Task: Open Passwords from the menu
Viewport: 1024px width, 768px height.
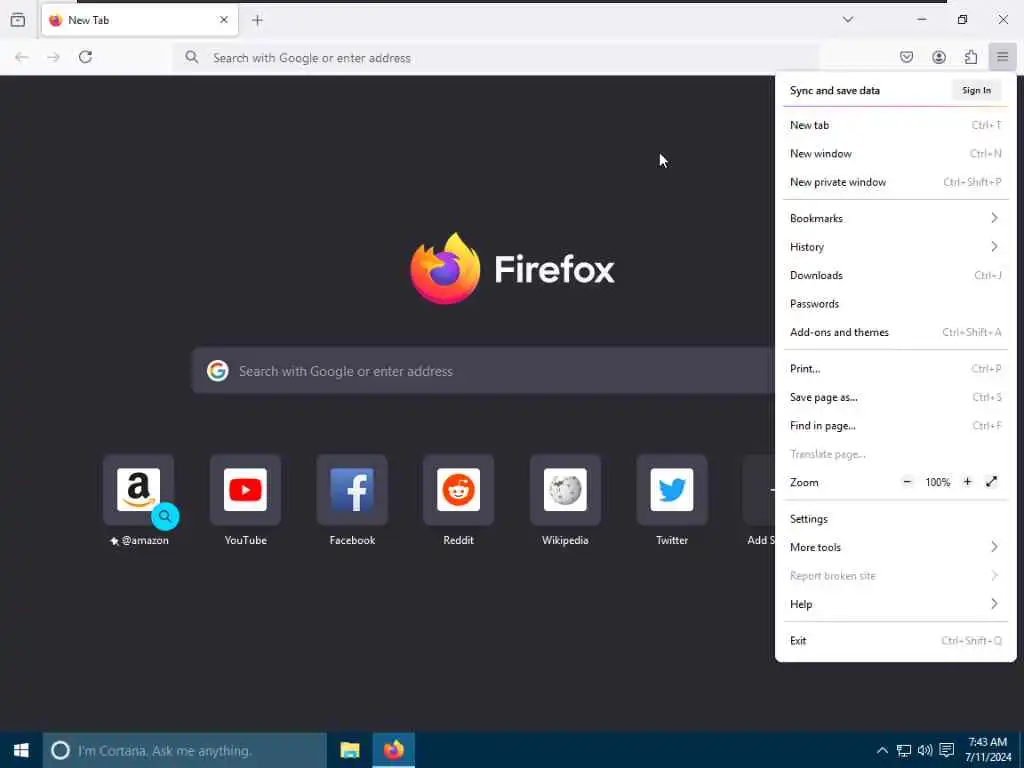Action: [x=895, y=304]
